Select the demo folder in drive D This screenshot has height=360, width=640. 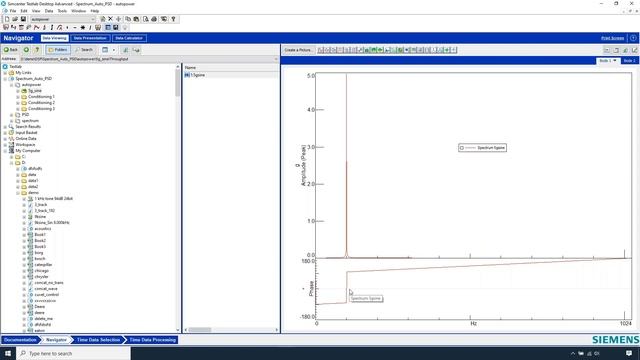(33, 193)
